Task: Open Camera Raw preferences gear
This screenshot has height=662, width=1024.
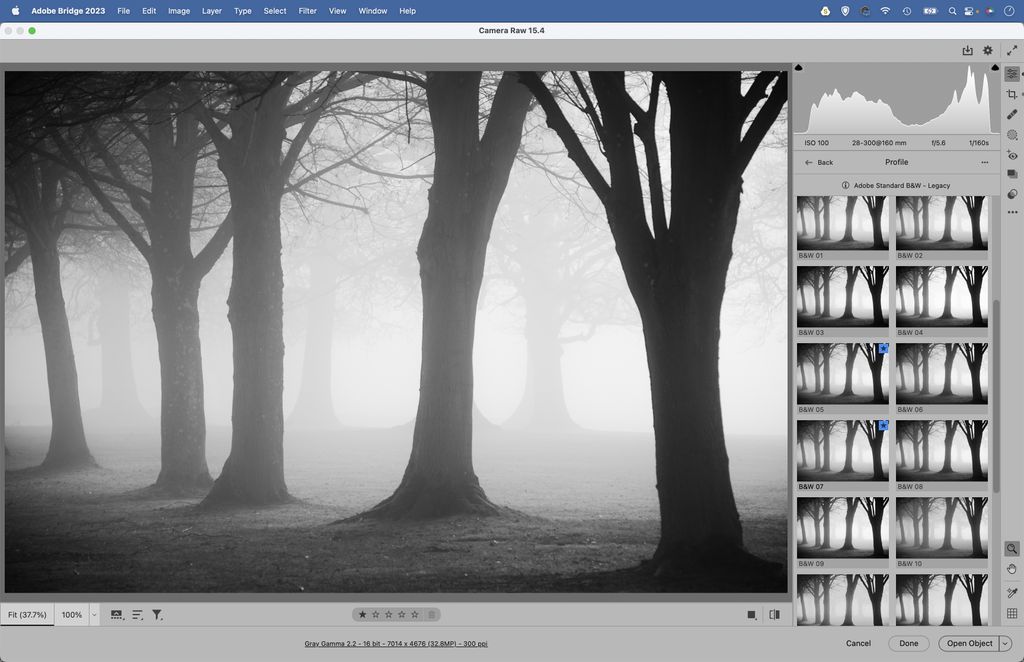Action: pos(987,49)
